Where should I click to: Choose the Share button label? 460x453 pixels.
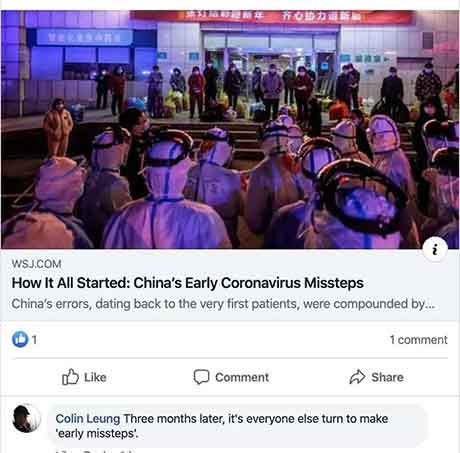tap(388, 377)
